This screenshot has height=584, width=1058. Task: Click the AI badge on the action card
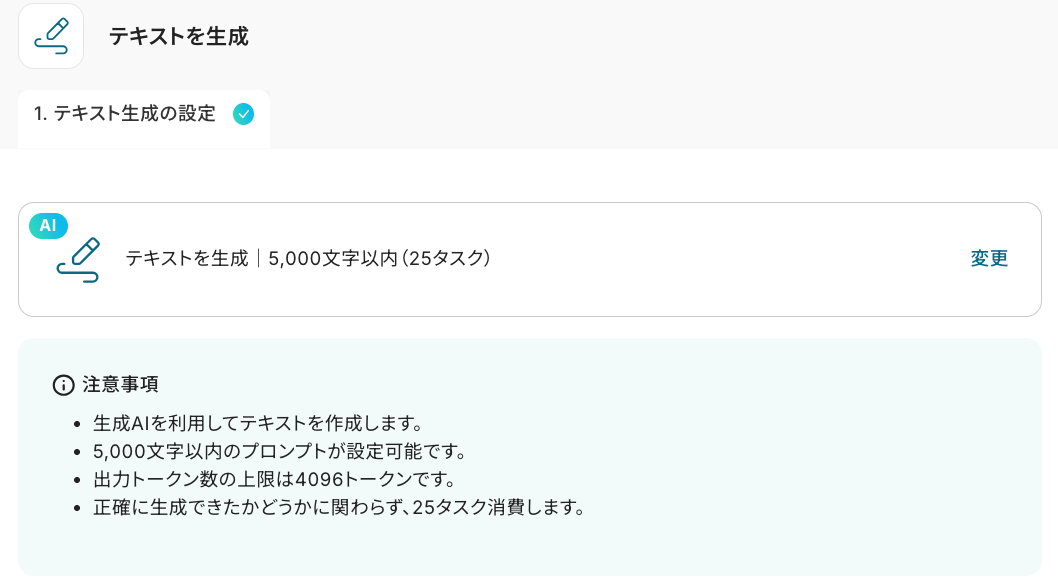click(x=48, y=226)
